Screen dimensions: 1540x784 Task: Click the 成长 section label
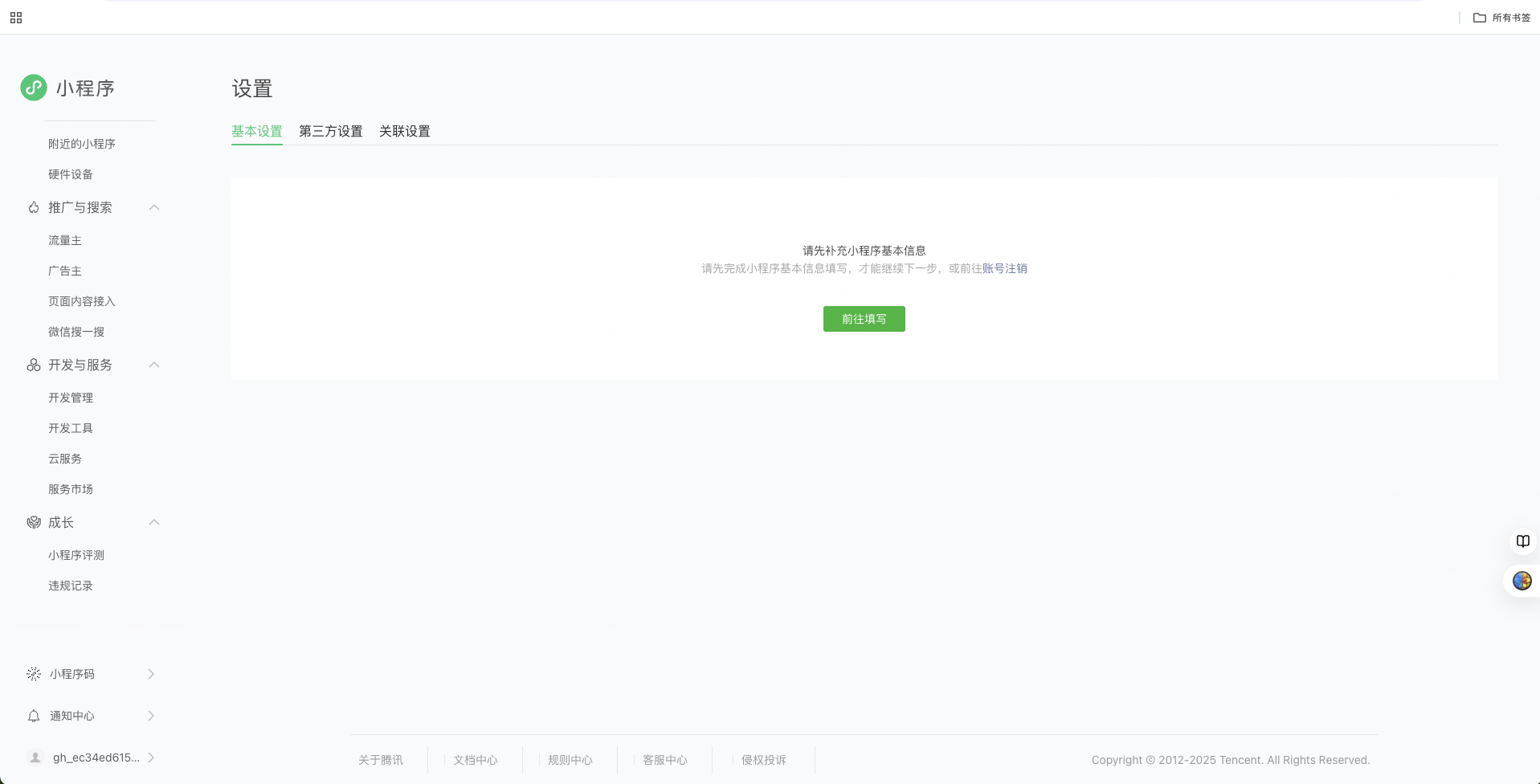pos(61,522)
